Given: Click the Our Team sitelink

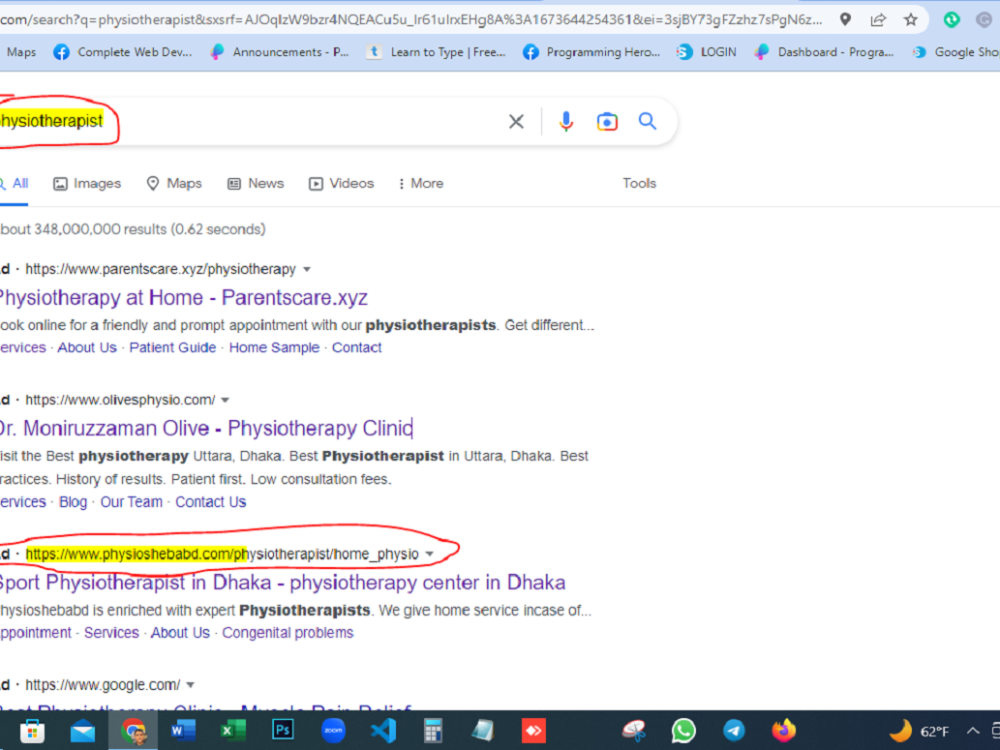Looking at the screenshot, I should click(131, 502).
